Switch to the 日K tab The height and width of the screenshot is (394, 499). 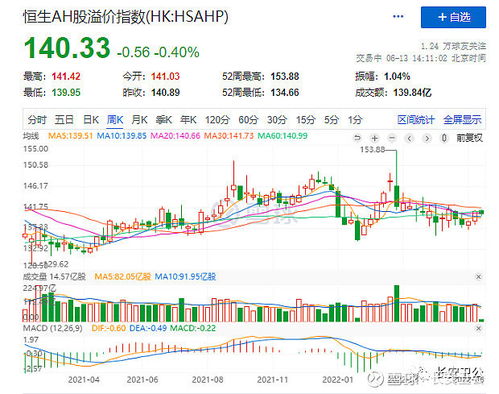click(91, 119)
